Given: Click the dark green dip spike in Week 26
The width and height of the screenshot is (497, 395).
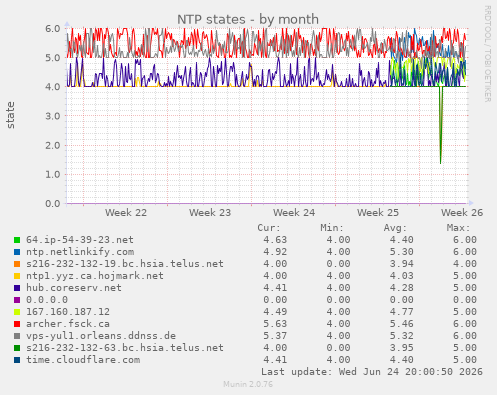Looking at the screenshot, I should pyautogui.click(x=441, y=125).
